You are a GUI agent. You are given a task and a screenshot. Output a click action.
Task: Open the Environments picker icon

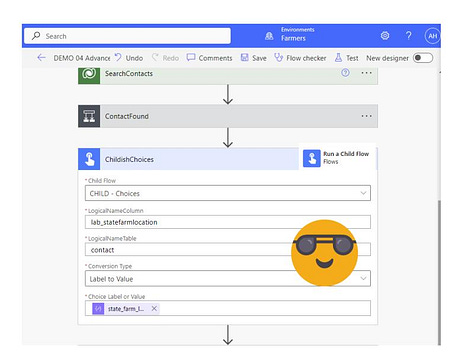(x=269, y=36)
